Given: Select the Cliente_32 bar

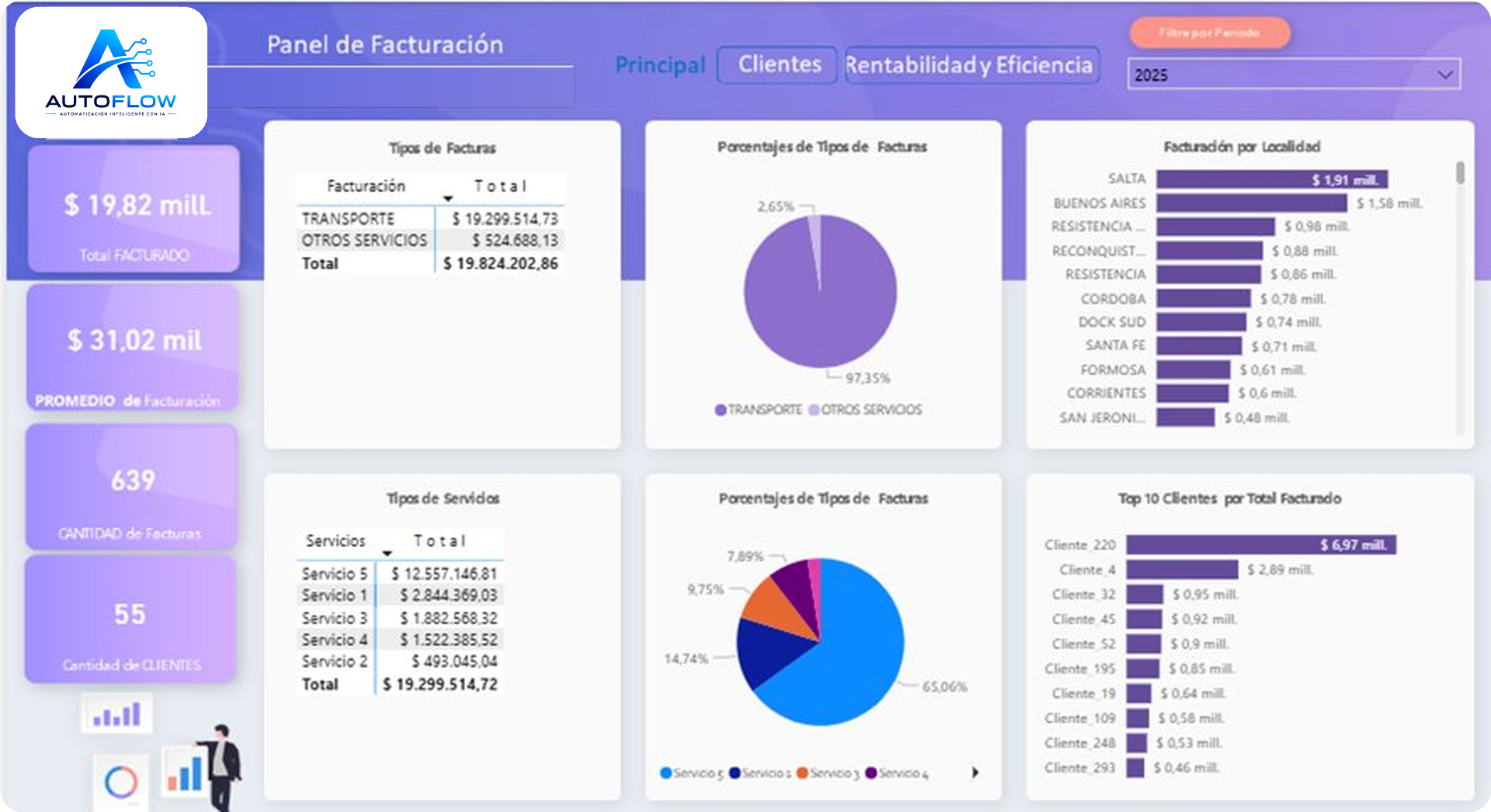Looking at the screenshot, I should coord(1145,595).
